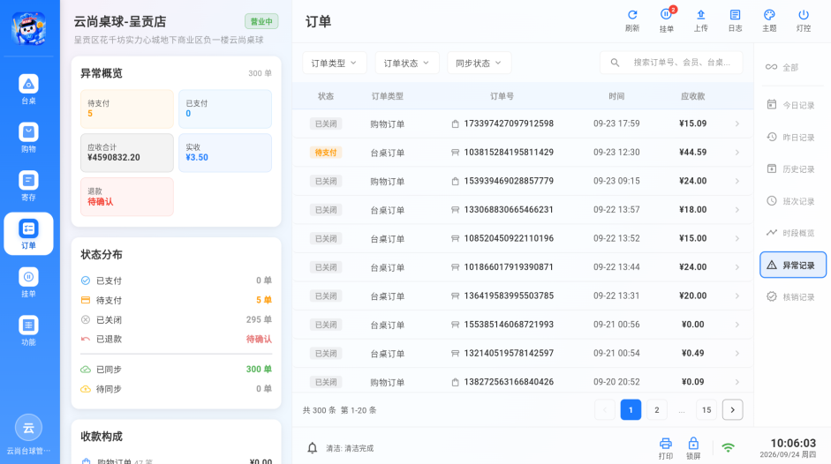Open details arrow for order 155385146068721993
Image resolution: width=831 pixels, height=464 pixels.
tap(737, 324)
